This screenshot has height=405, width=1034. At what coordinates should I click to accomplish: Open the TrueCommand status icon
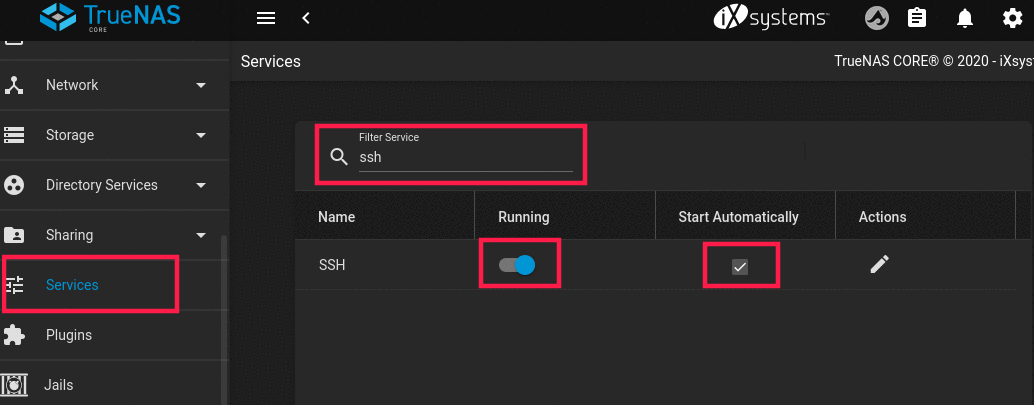coord(877,18)
